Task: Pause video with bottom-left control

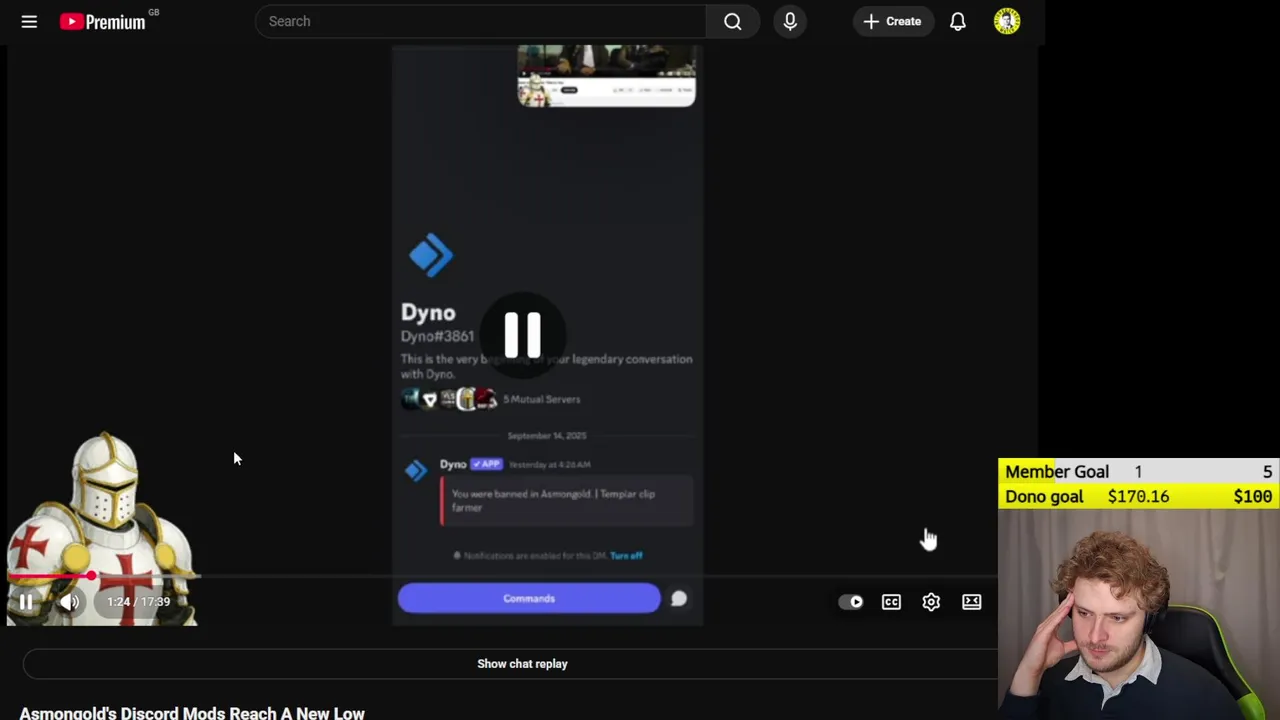Action: click(26, 602)
